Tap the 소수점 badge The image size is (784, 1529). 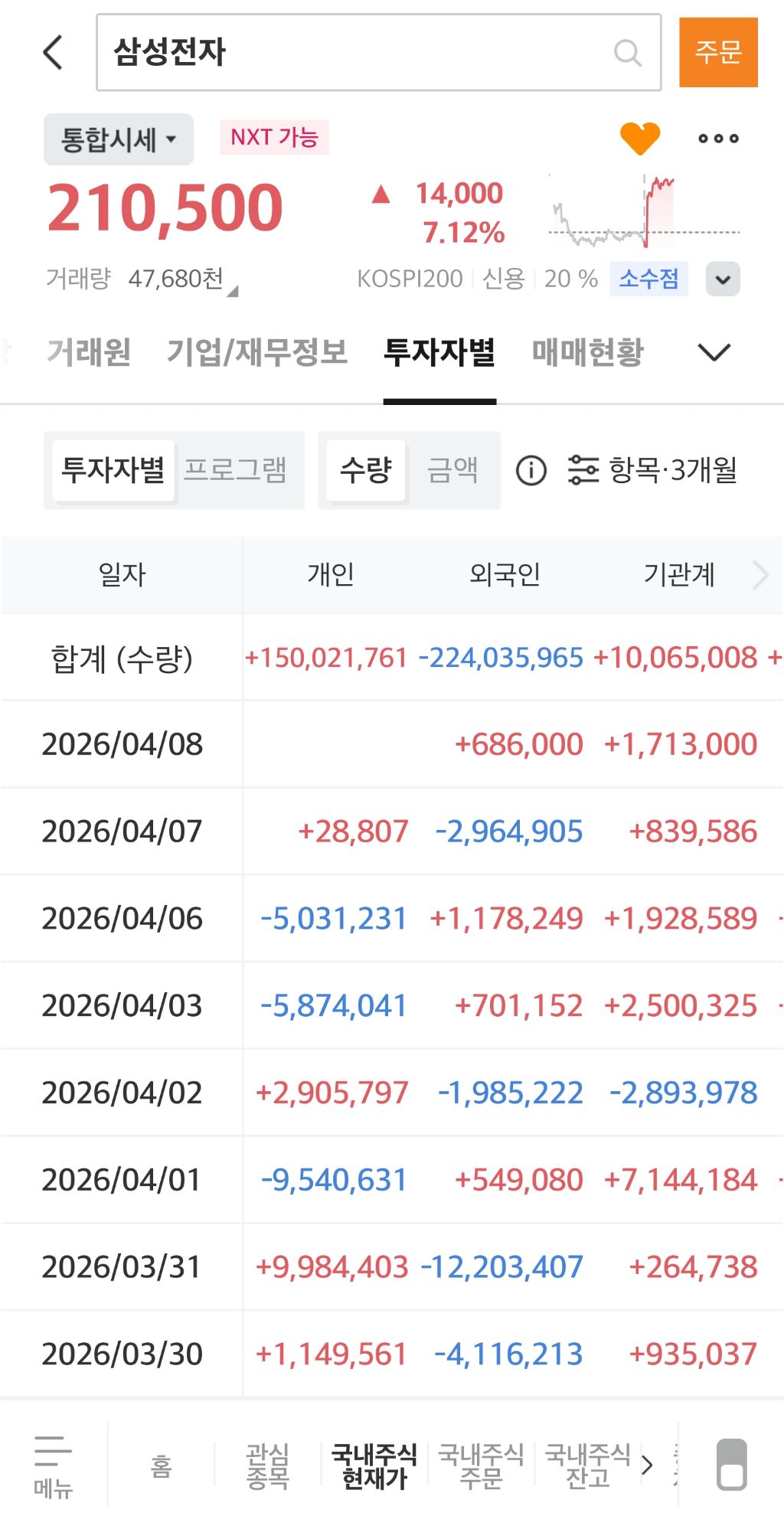(x=648, y=279)
